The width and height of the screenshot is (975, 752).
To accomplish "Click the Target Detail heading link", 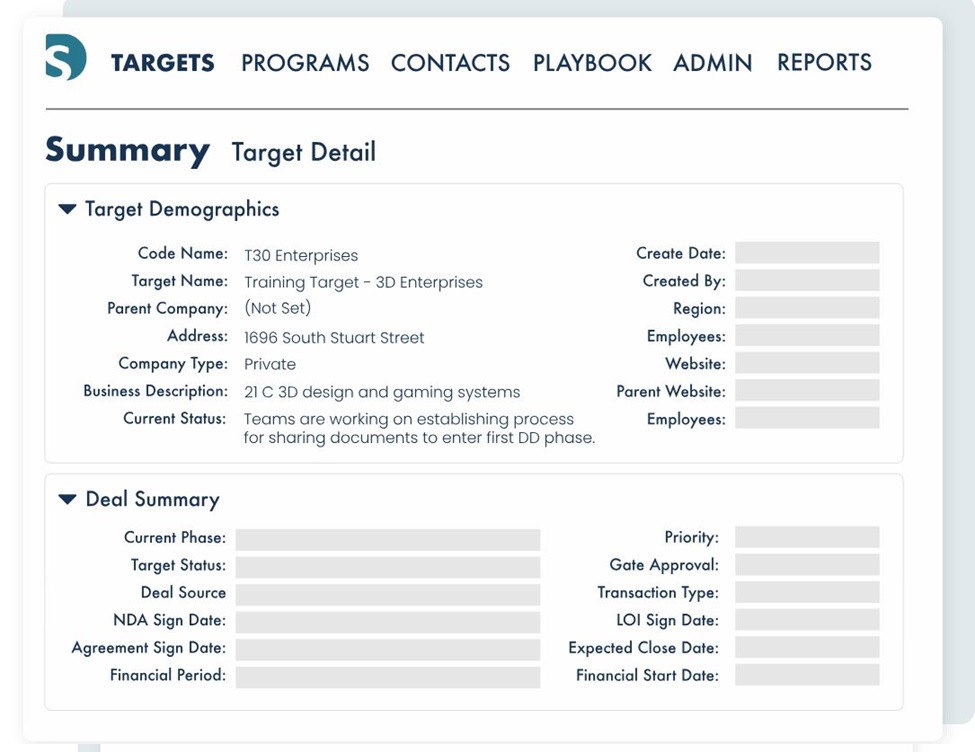I will (x=303, y=152).
